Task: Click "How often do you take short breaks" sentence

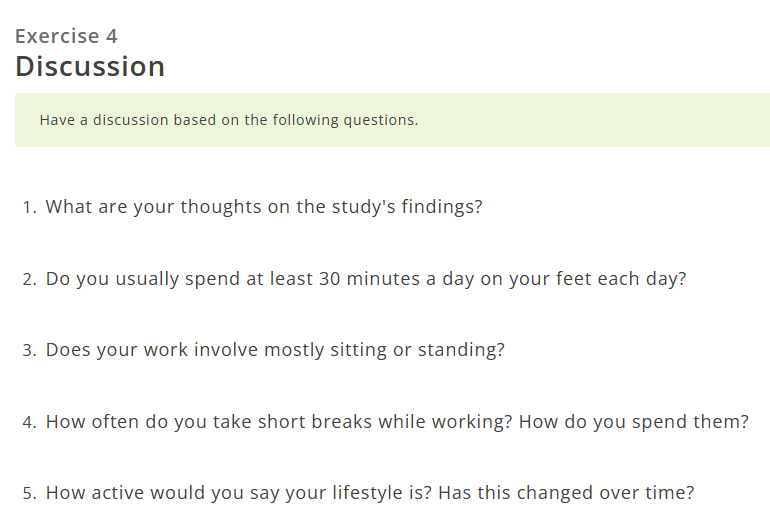Action: click(279, 422)
